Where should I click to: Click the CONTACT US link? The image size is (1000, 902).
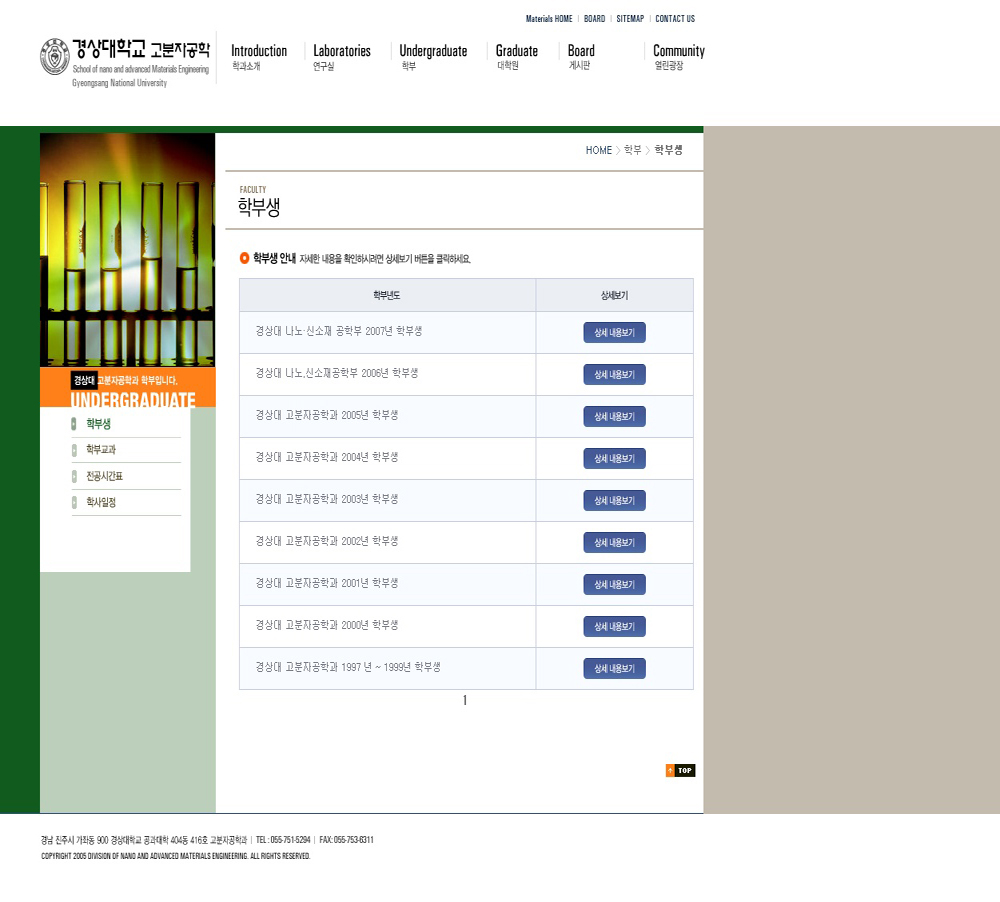675,19
